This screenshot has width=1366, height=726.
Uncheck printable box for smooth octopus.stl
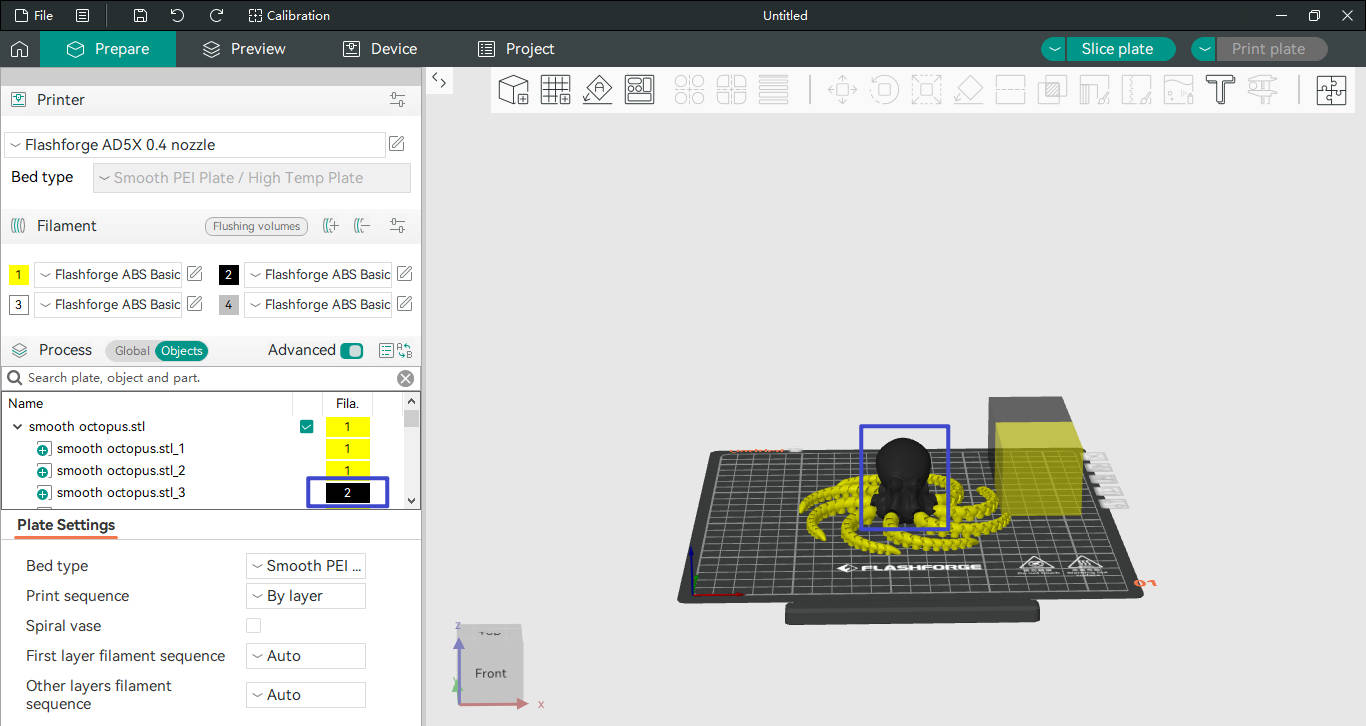point(306,427)
